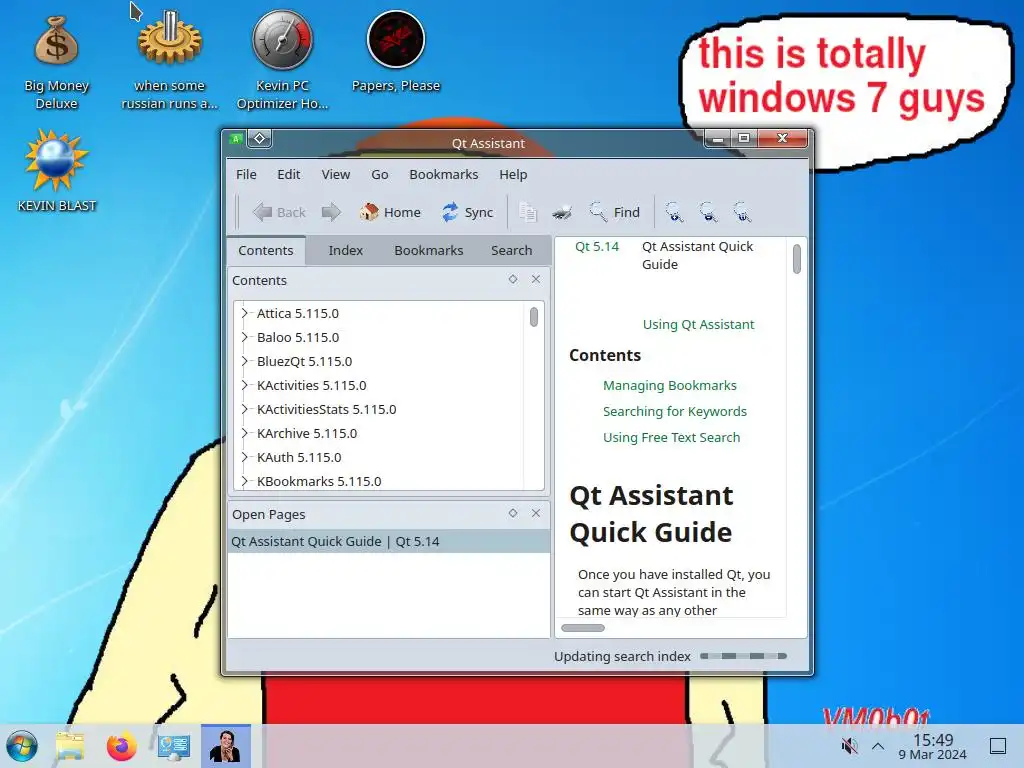Viewport: 1024px width, 768px height.
Task: Click the Forward arrow in the toolbar
Action: coord(331,212)
